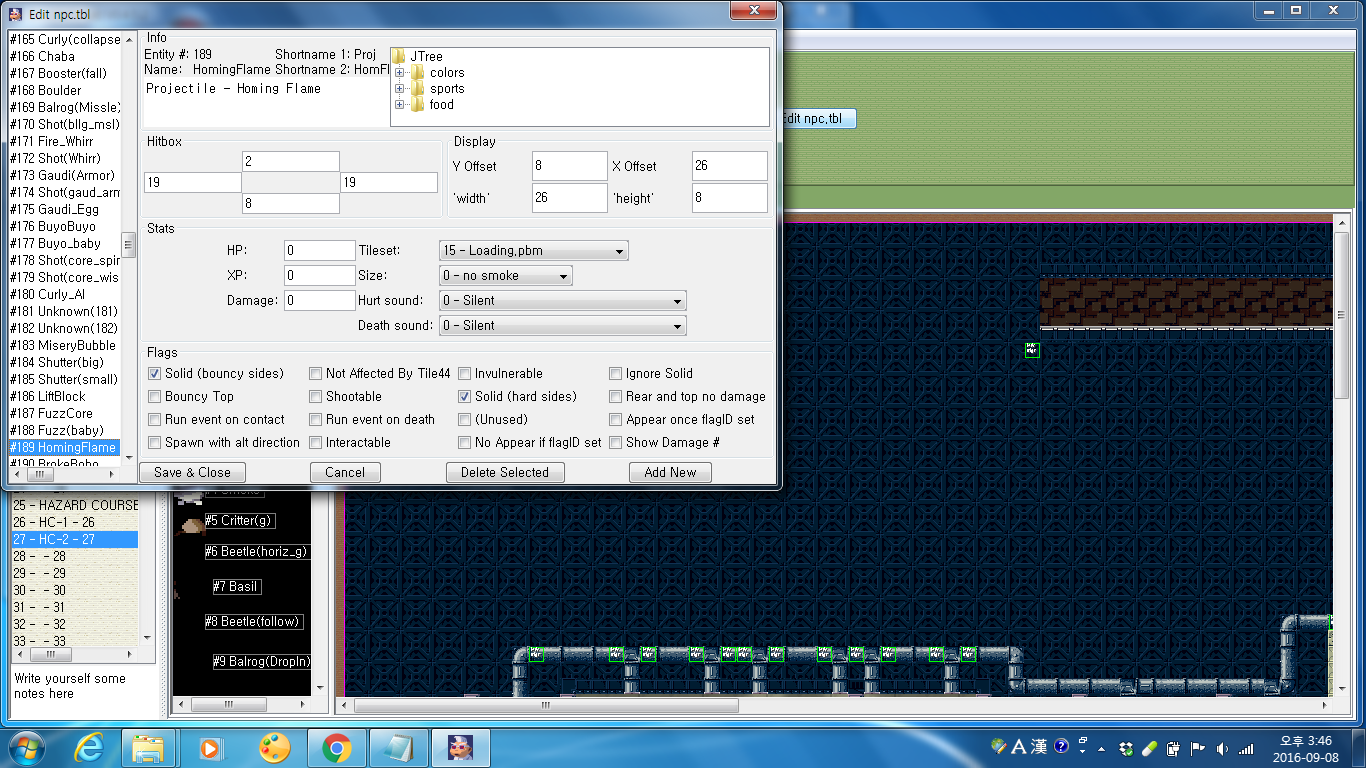Open Windows Explorer from the taskbar
This screenshot has height=768, width=1366.
pyautogui.click(x=148, y=748)
